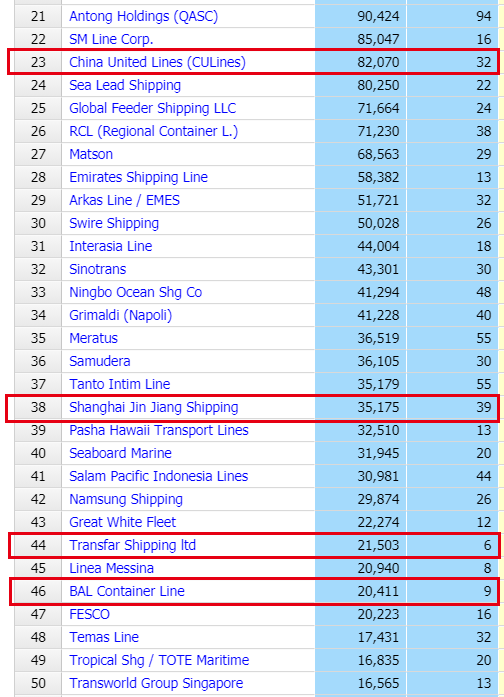Click ship count 9 for BAL Container Line

pos(487,592)
